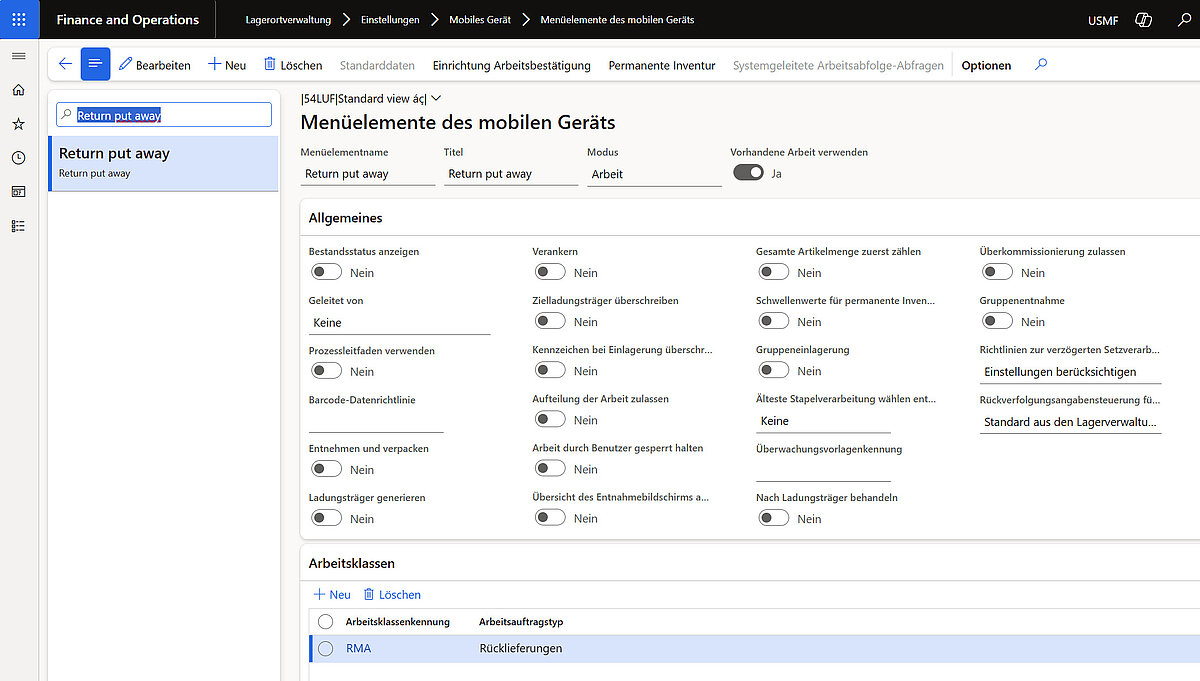Create a new work class with Neu

[331, 594]
